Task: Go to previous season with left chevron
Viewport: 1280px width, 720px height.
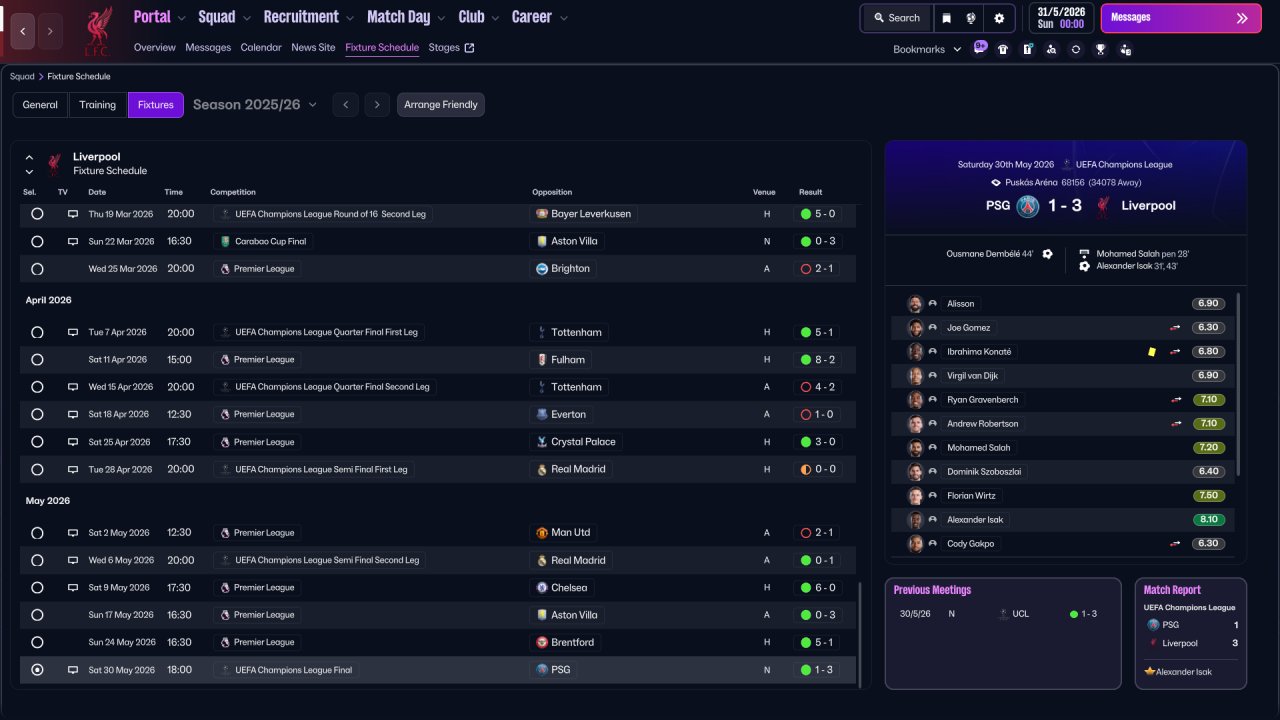Action: tap(345, 105)
